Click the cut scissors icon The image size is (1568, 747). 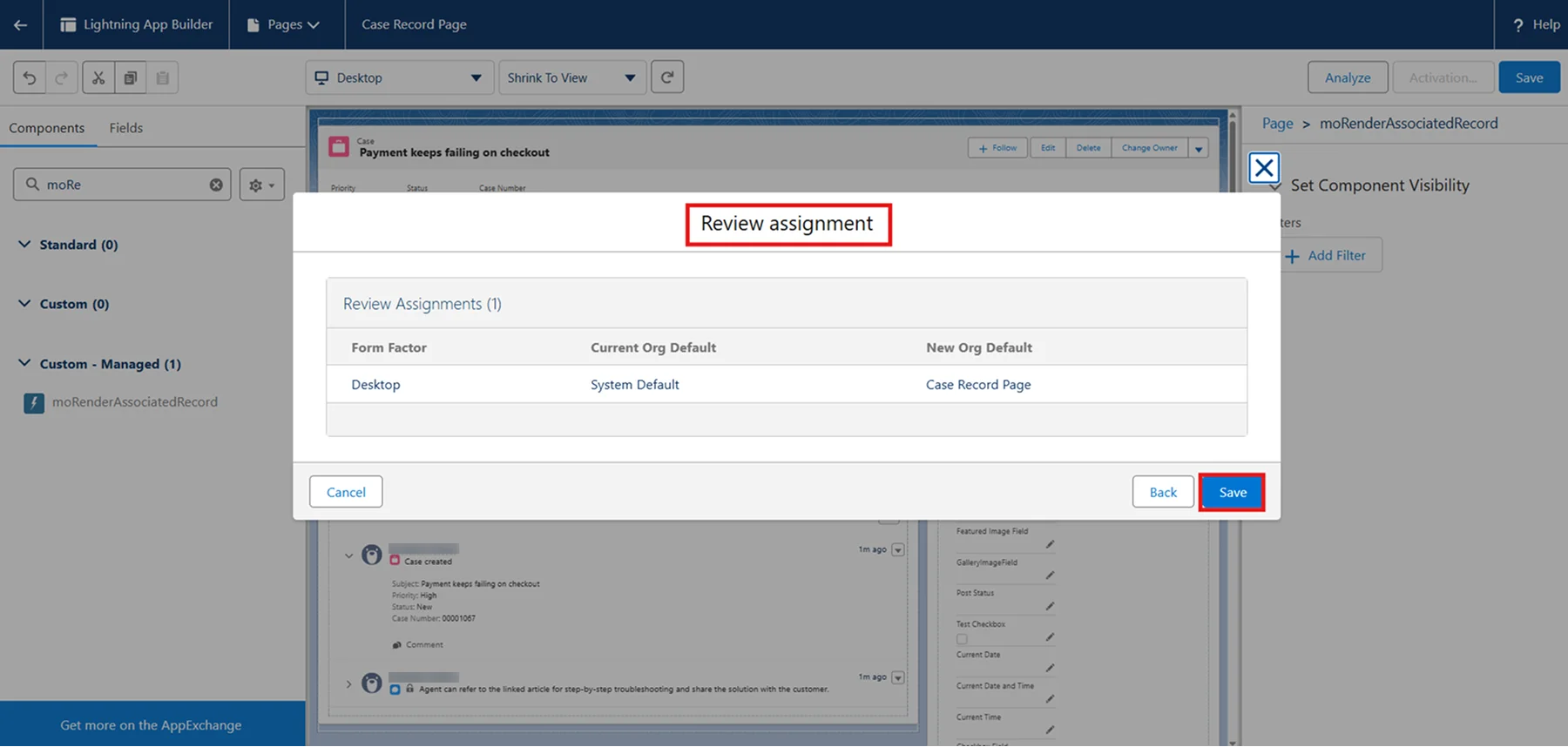point(98,77)
